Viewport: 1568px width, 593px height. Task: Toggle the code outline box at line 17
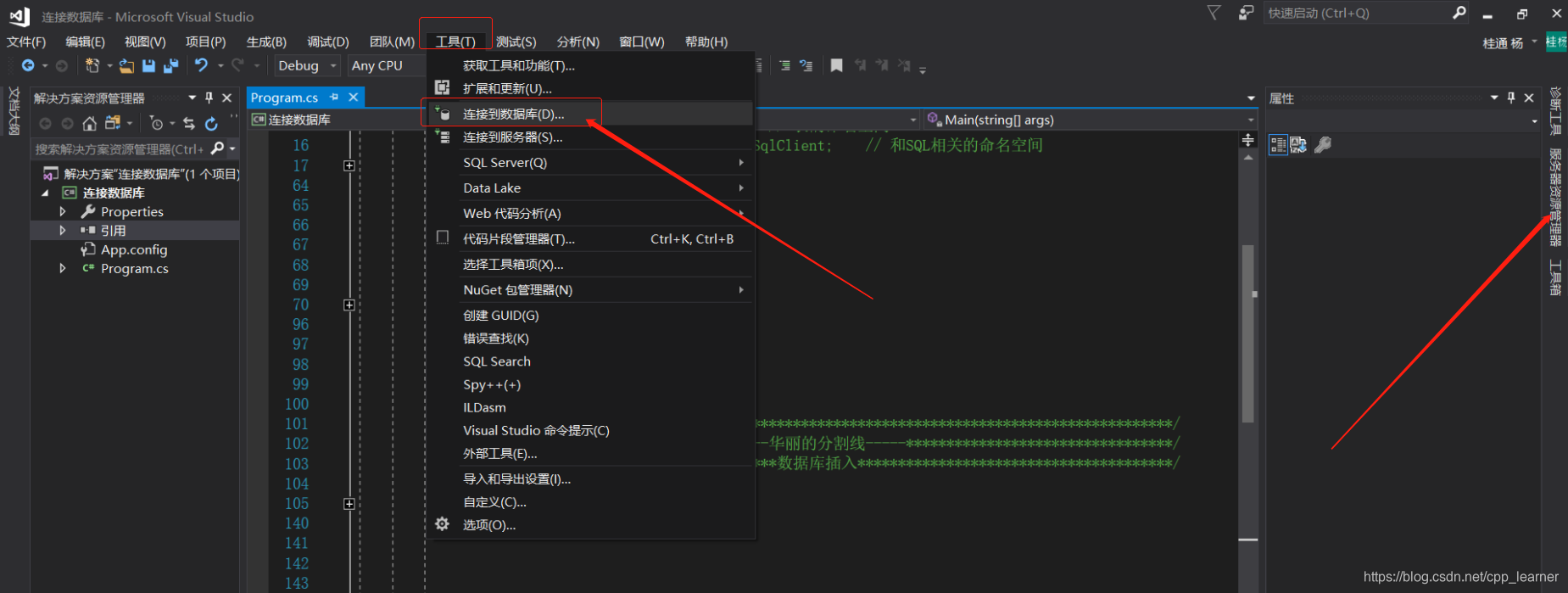(x=349, y=165)
